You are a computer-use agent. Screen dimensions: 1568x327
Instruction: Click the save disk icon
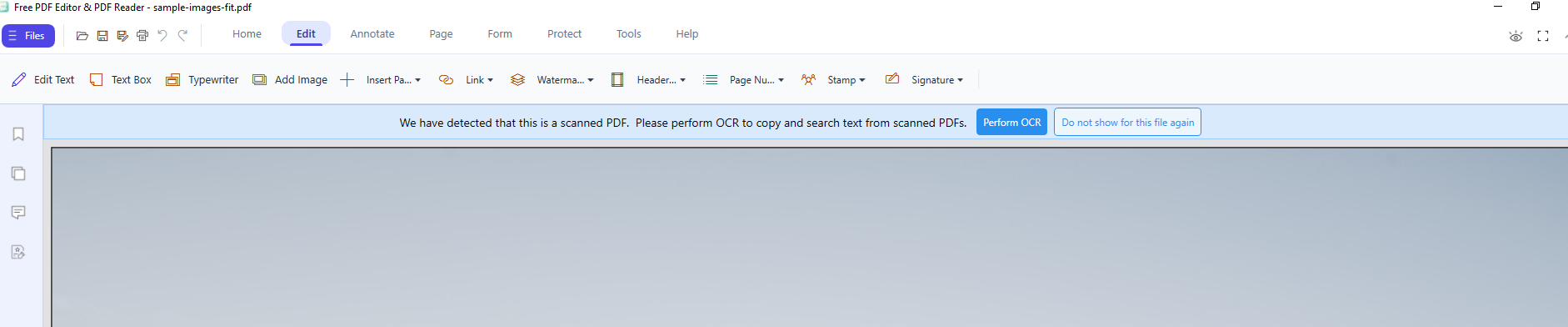click(102, 36)
